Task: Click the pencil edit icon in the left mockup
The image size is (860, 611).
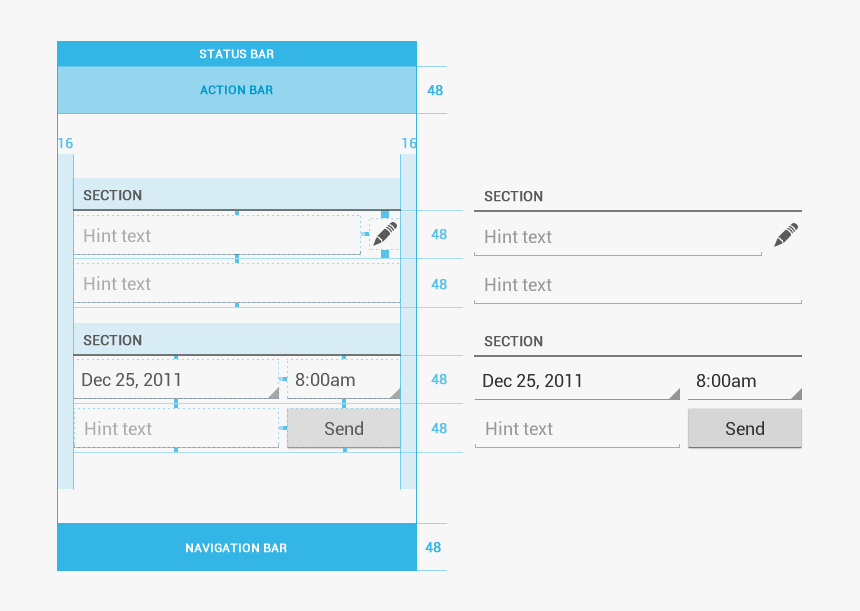Action: [385, 234]
